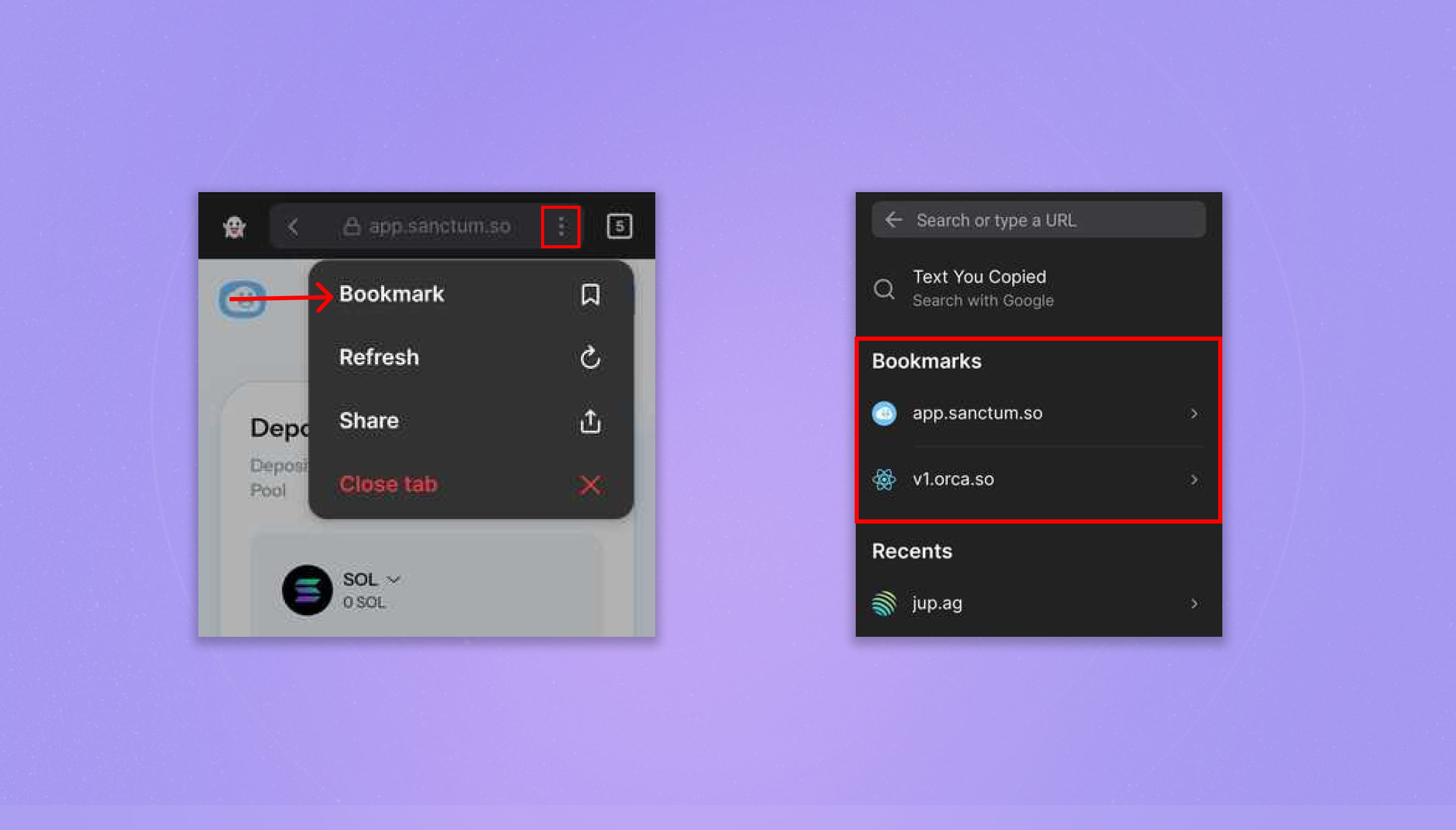The height and width of the screenshot is (830, 1456).
Task: Open the three-dot browser menu
Action: 561,226
